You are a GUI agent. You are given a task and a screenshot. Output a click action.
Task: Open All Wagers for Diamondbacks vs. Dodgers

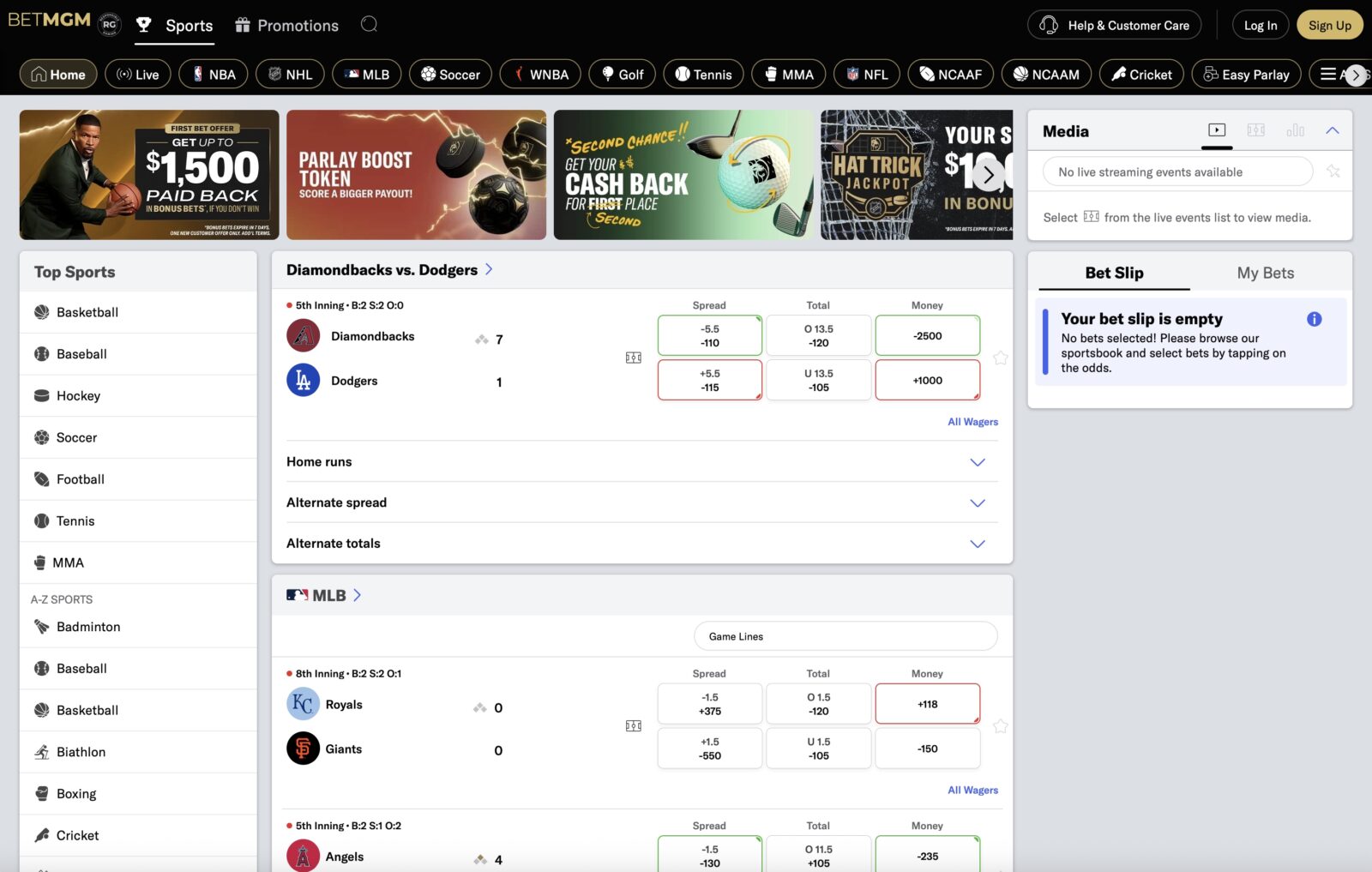(972, 422)
